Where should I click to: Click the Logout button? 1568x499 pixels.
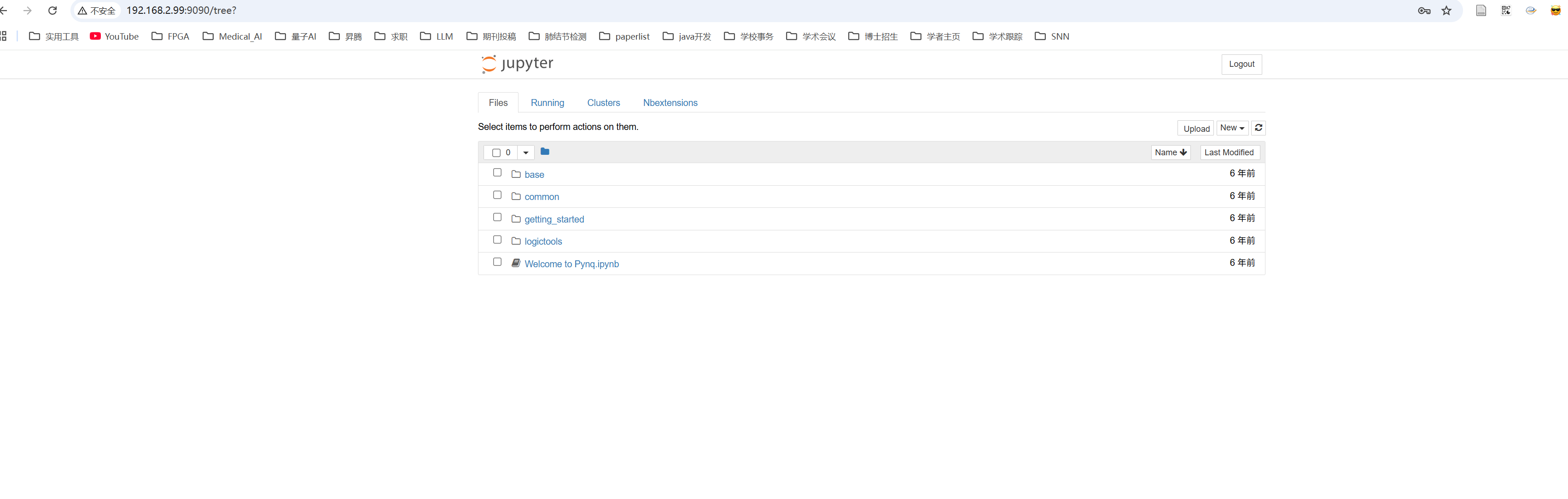(x=1241, y=64)
